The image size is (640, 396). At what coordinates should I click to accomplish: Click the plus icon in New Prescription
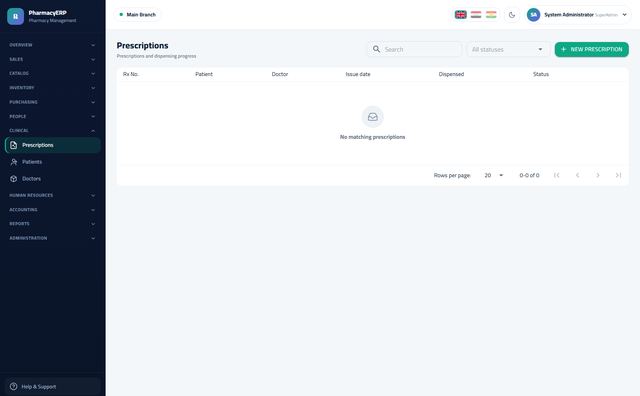click(x=563, y=49)
